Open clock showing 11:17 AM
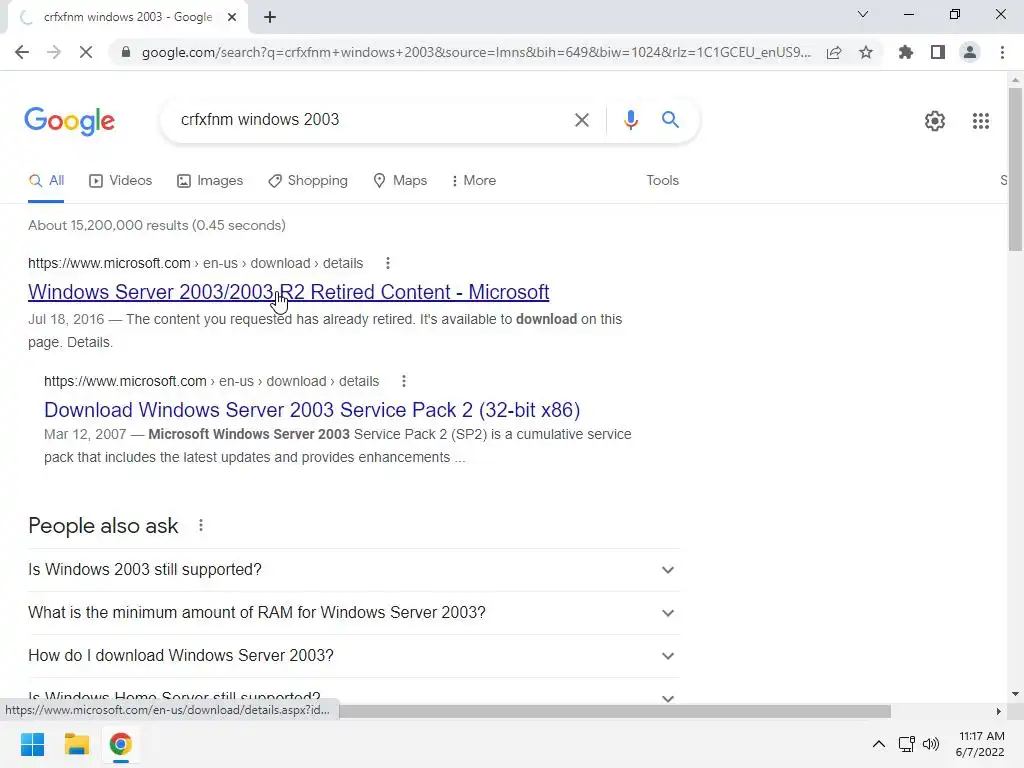Image resolution: width=1024 pixels, height=768 pixels. point(980,744)
